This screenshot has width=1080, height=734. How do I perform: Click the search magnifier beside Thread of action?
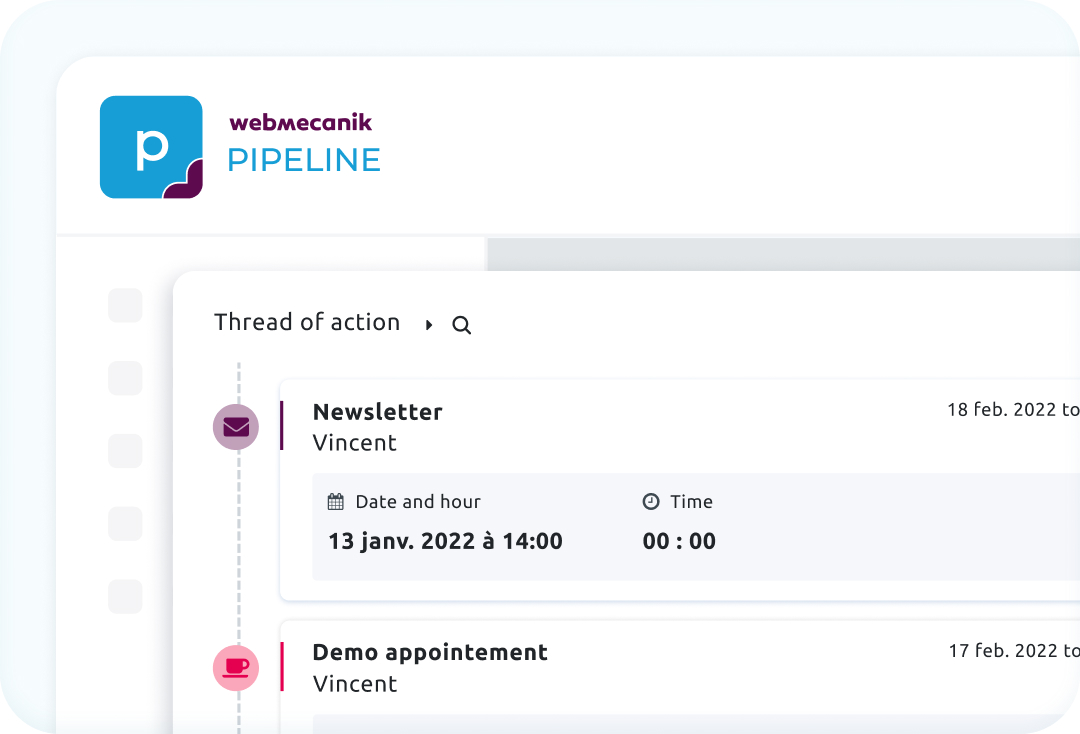[461, 325]
